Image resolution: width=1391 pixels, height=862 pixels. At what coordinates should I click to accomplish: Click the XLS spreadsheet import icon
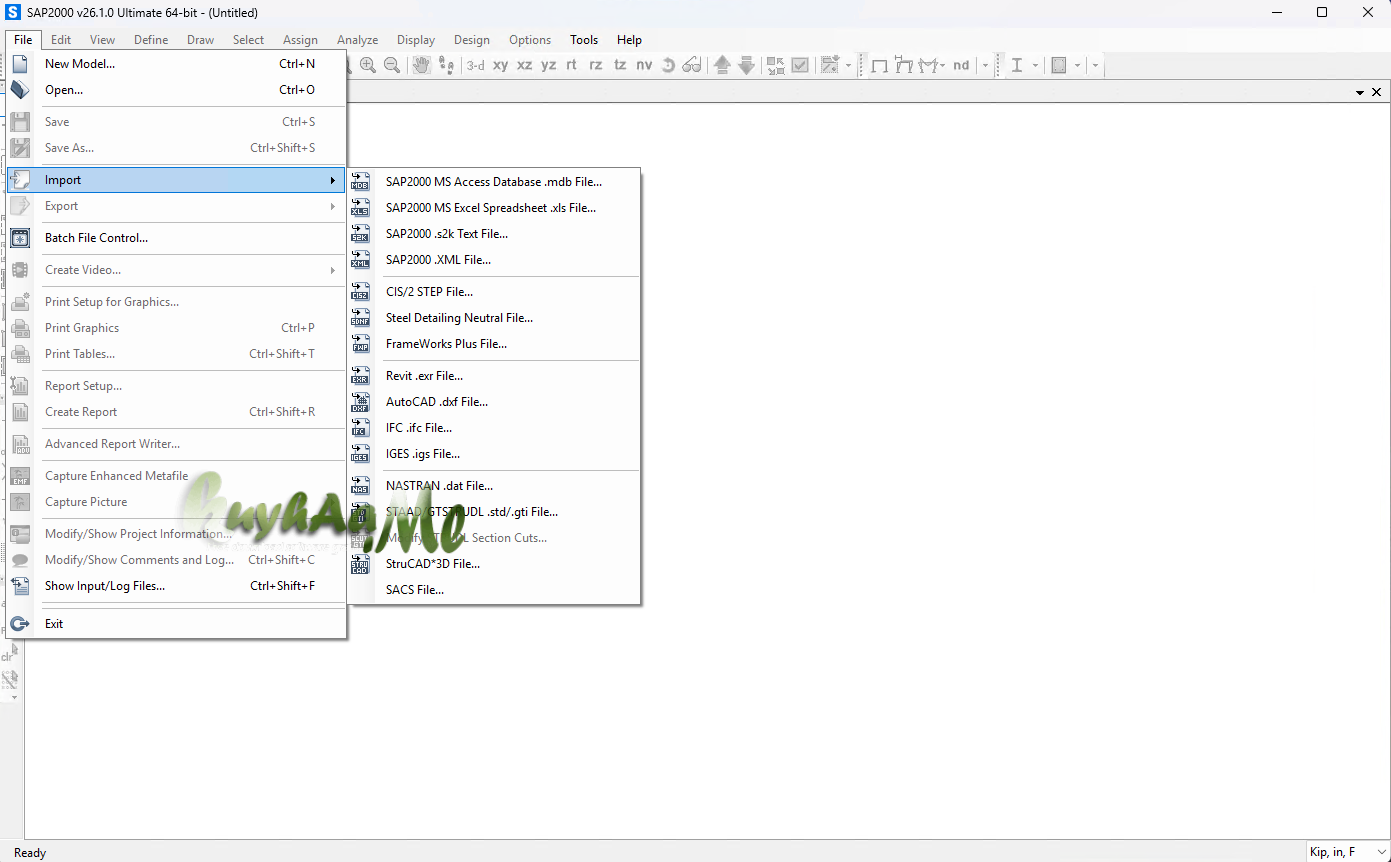[361, 208]
